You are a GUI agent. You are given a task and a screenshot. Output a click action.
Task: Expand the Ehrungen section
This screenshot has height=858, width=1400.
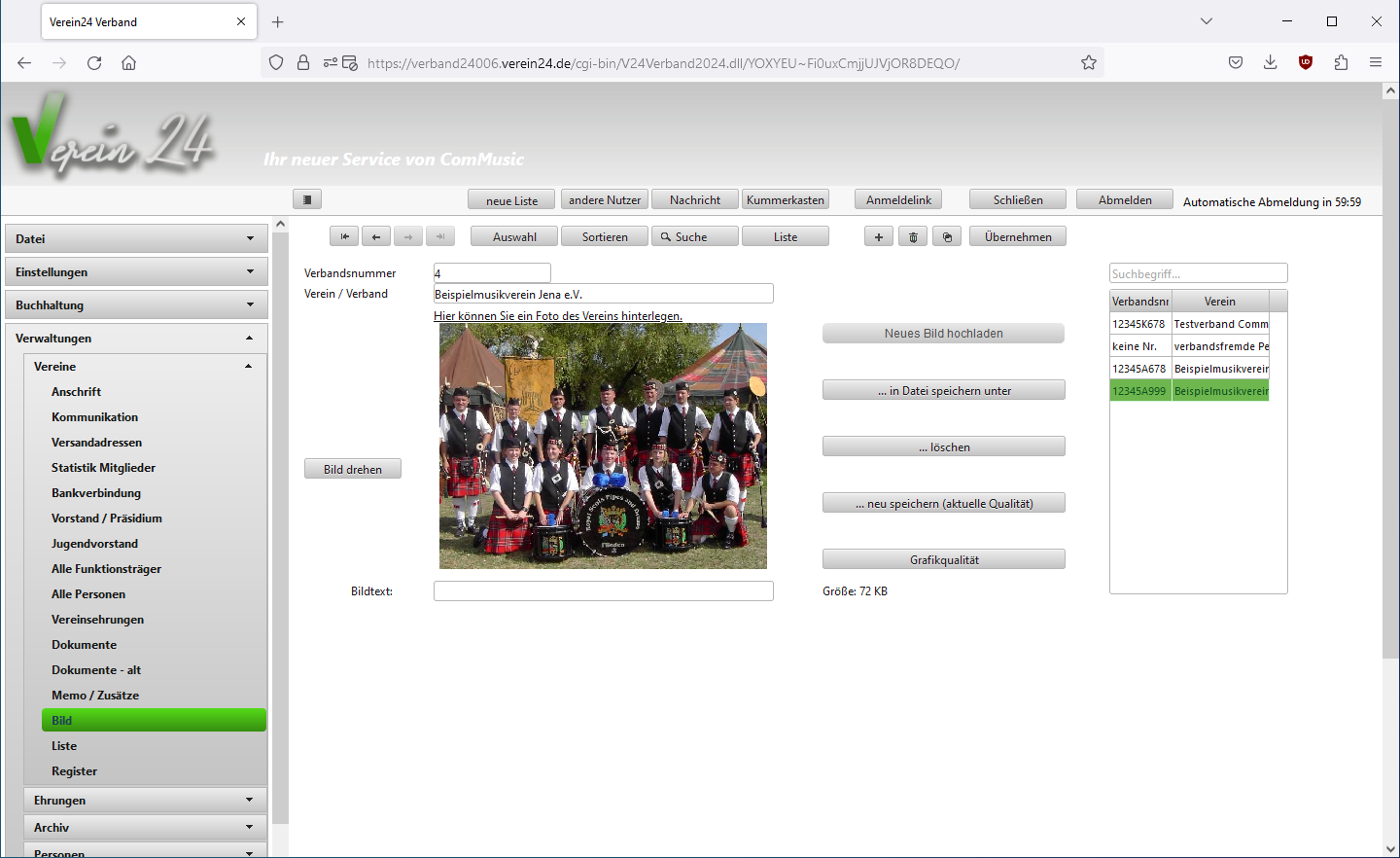(145, 801)
